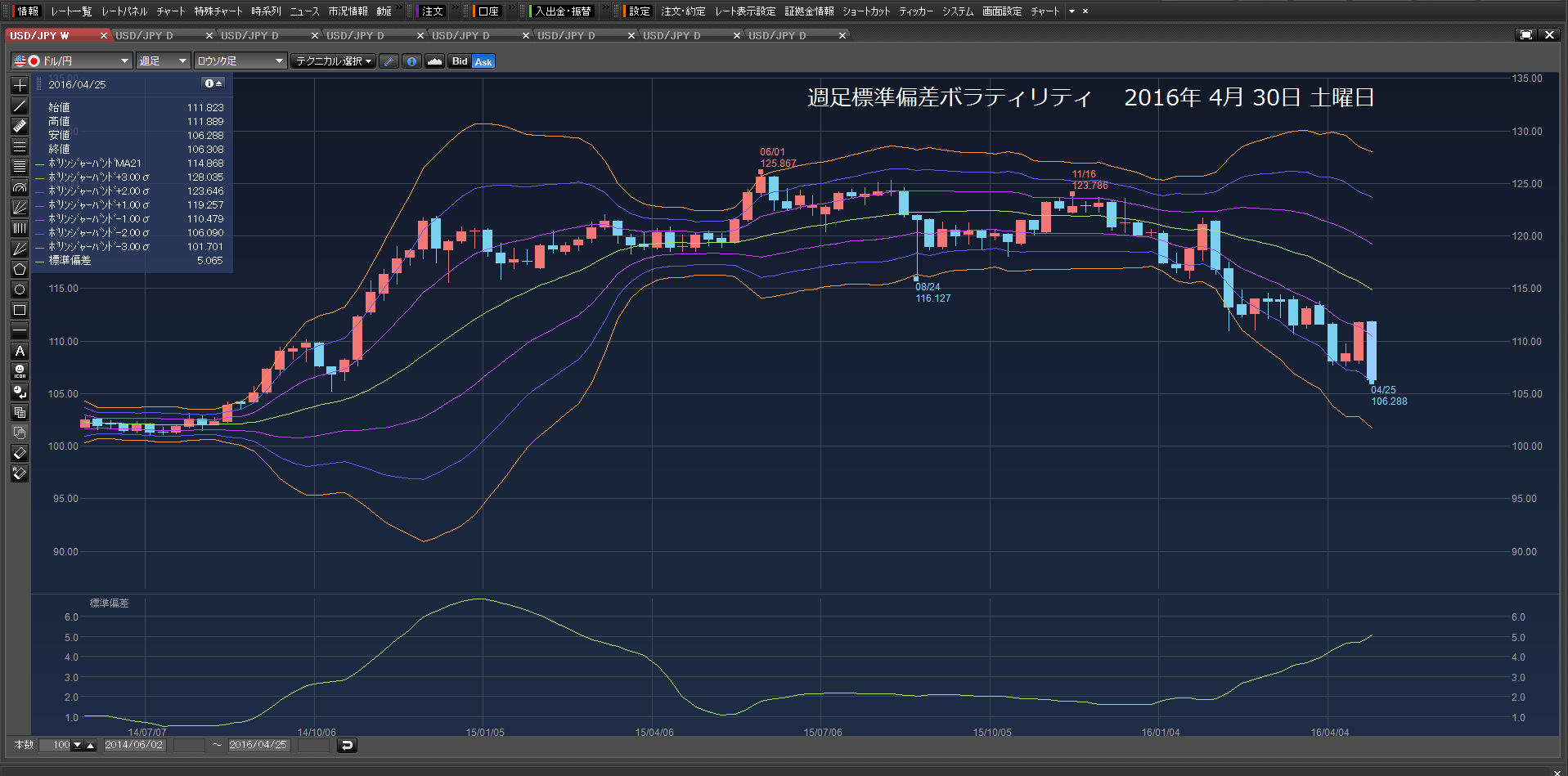Click the 100 bar count field
This screenshot has width=1568, height=776.
53,745
